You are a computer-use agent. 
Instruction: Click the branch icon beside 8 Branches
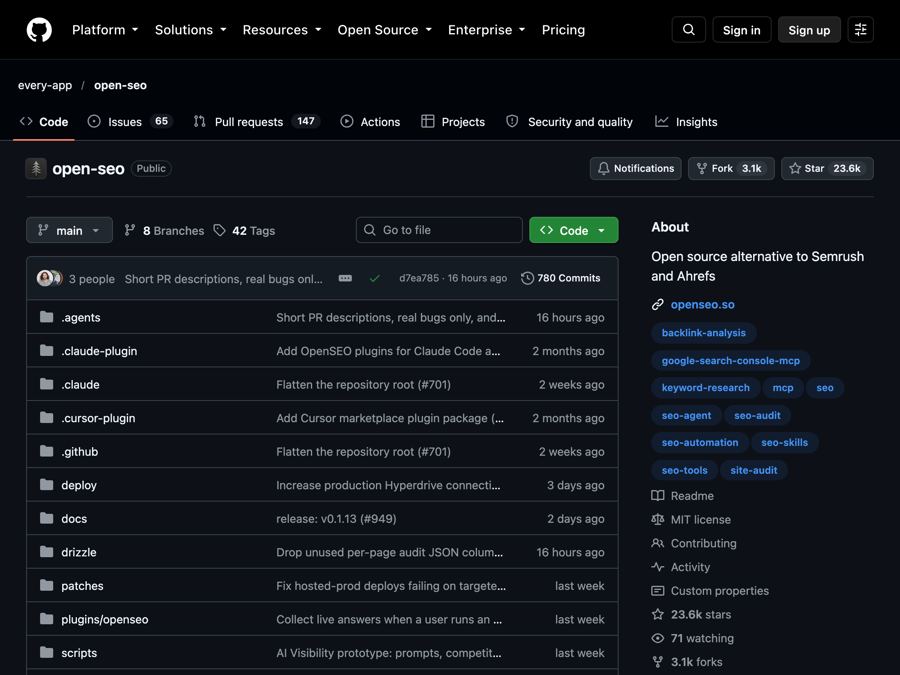130,230
